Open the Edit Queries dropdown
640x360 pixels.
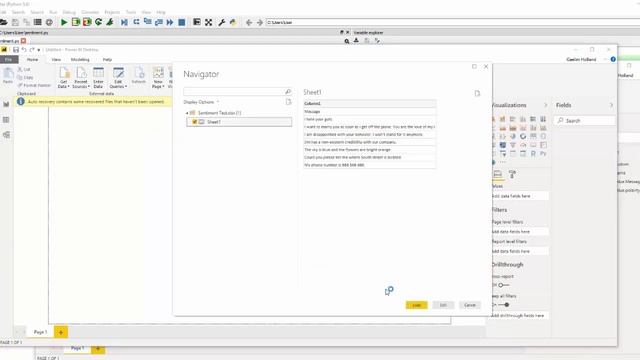tap(118, 78)
